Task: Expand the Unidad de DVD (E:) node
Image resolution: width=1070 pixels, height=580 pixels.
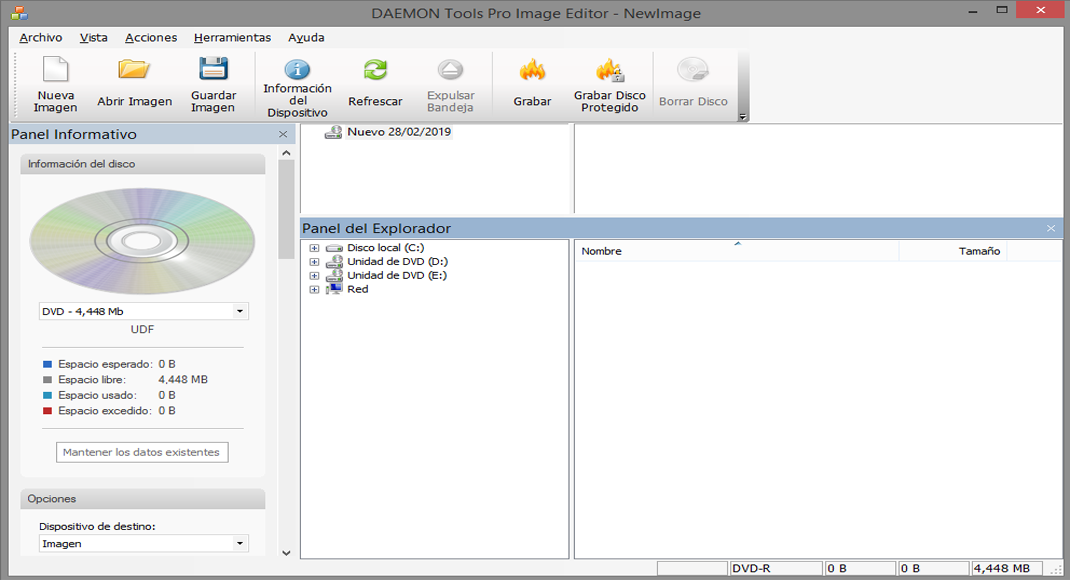Action: pyautogui.click(x=314, y=276)
